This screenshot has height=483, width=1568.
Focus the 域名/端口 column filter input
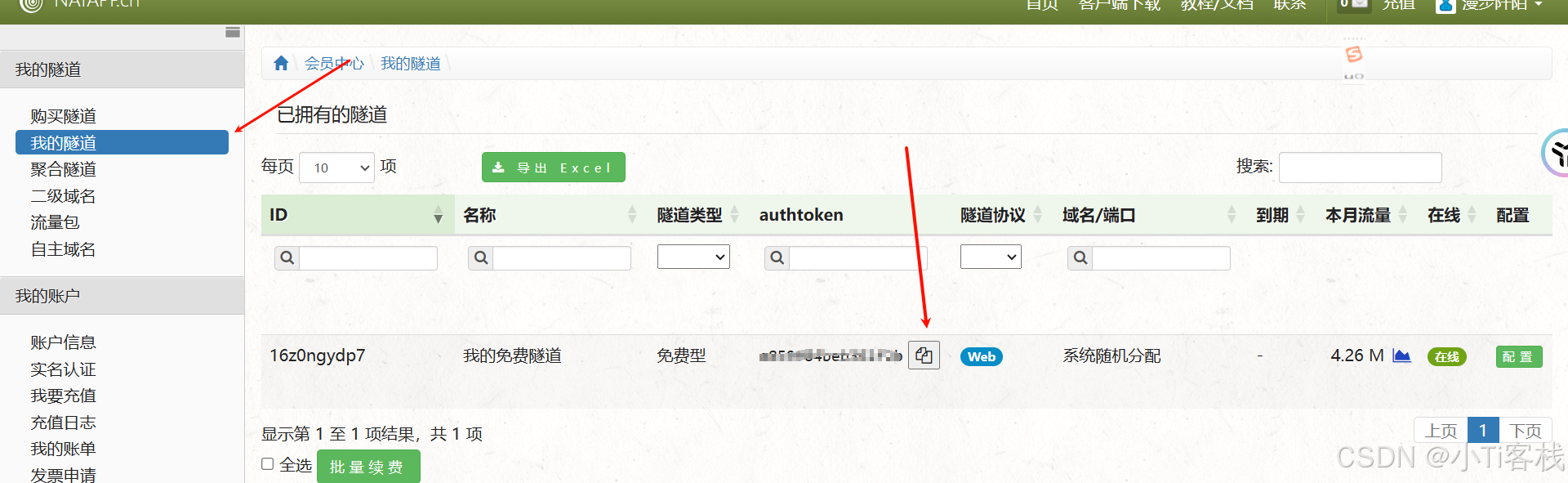pyautogui.click(x=1161, y=258)
